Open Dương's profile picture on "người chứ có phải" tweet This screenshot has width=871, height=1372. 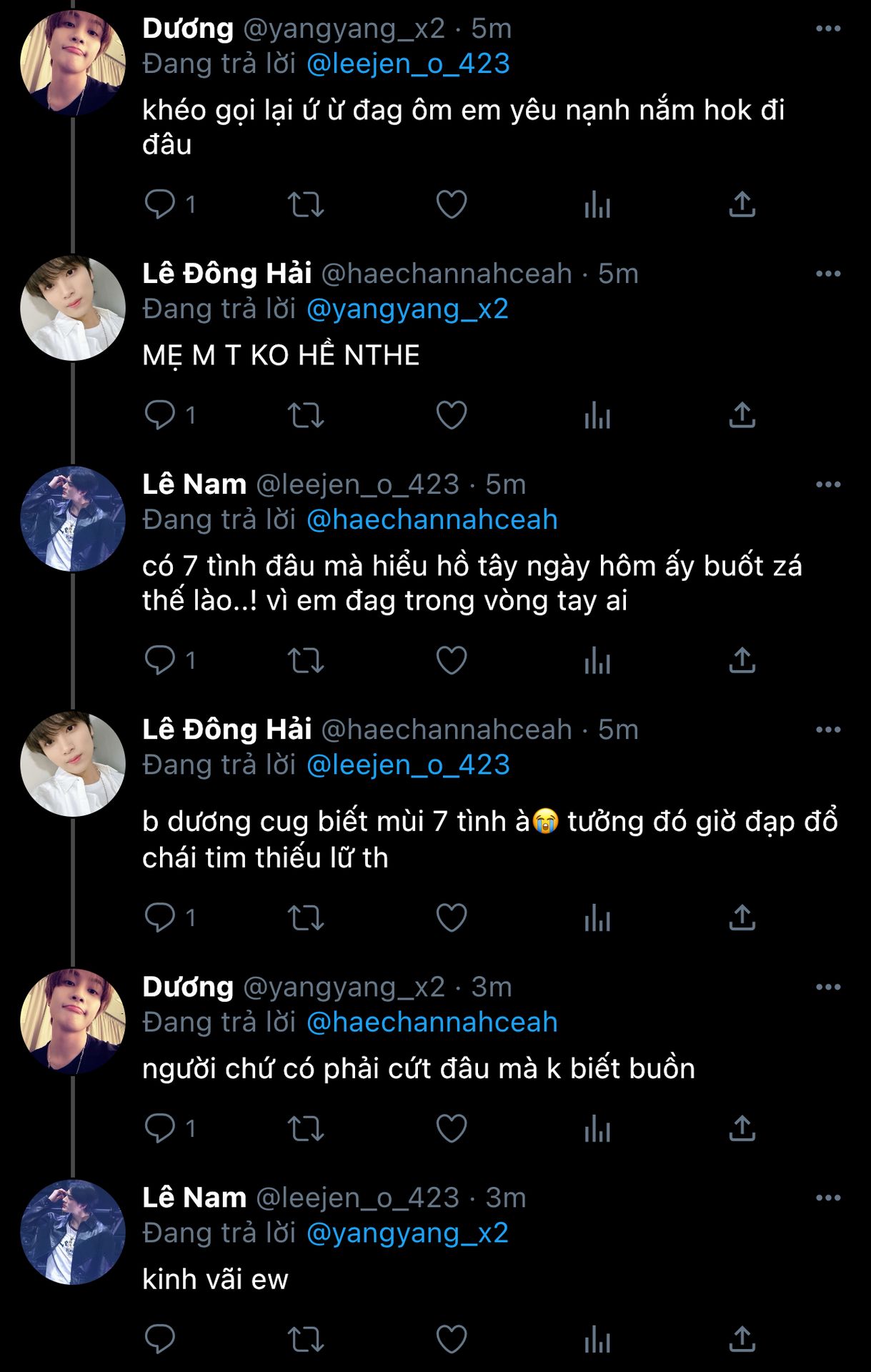pos(73,1021)
